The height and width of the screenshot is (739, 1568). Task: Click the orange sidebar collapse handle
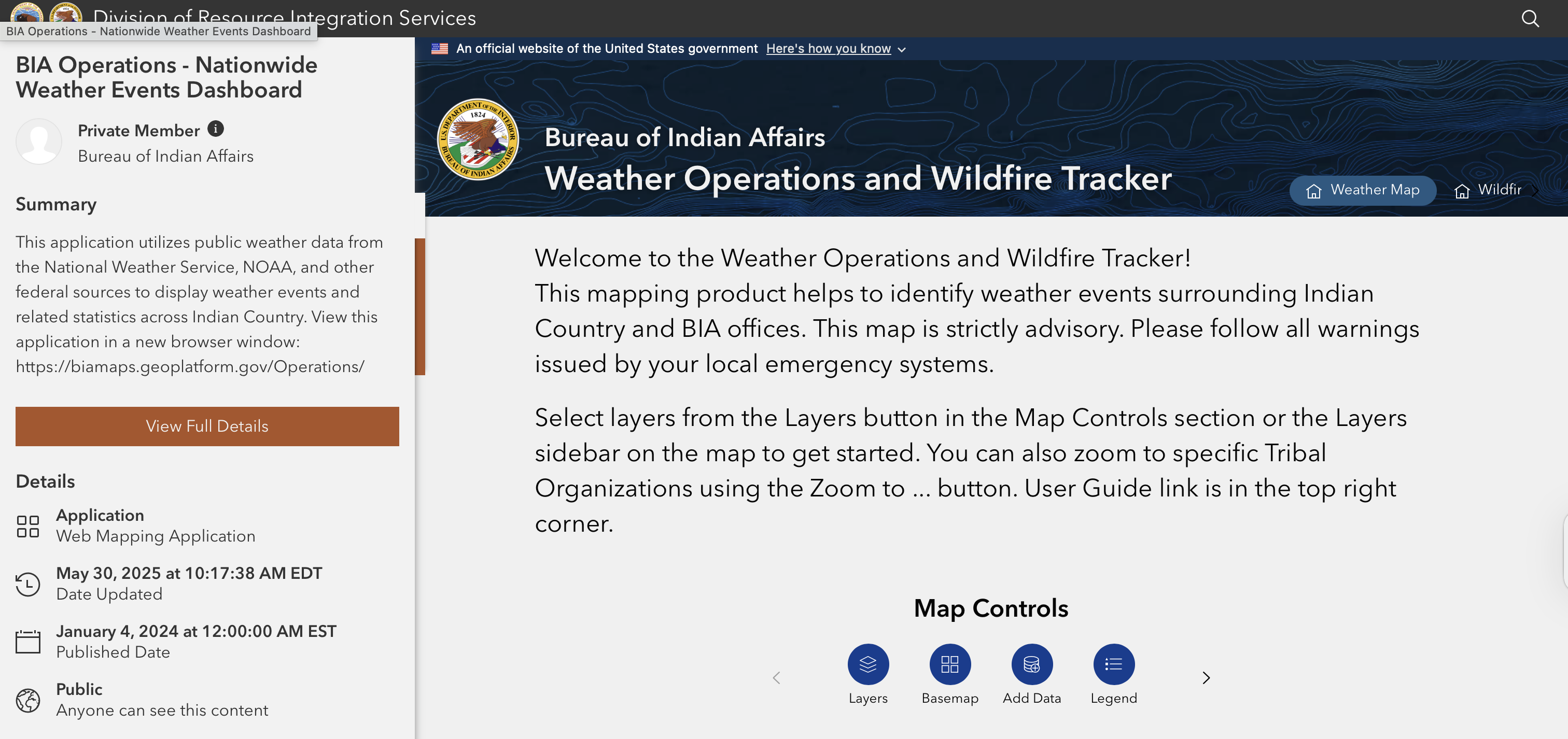(x=420, y=307)
